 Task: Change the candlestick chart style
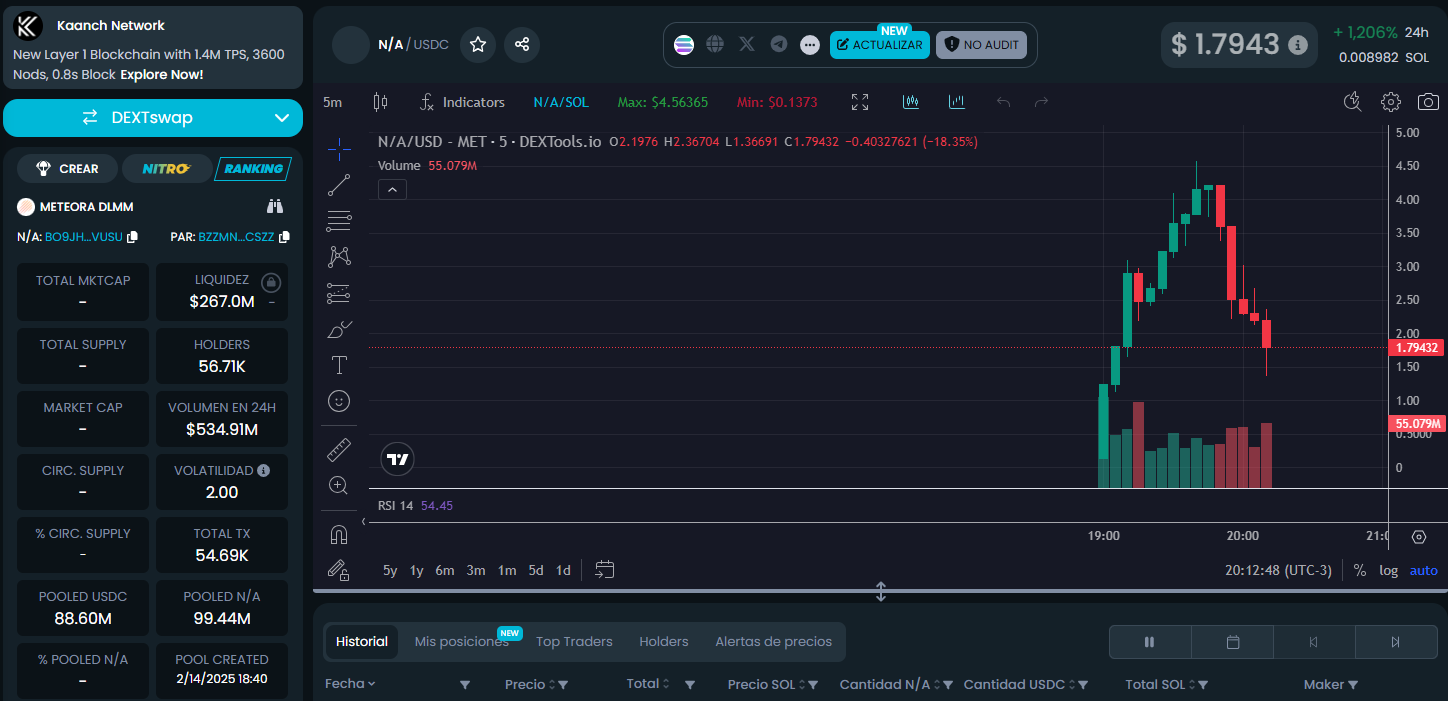379,102
